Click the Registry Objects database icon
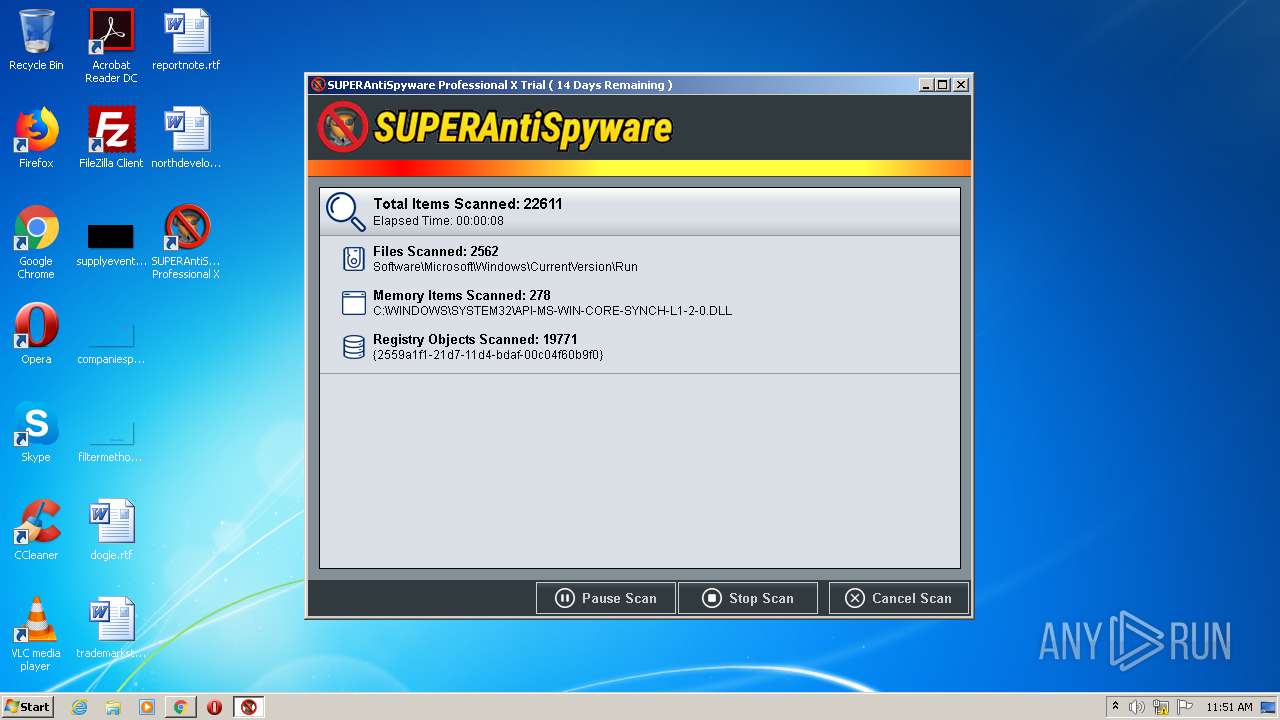Viewport: 1280px width, 720px height. tap(353, 347)
